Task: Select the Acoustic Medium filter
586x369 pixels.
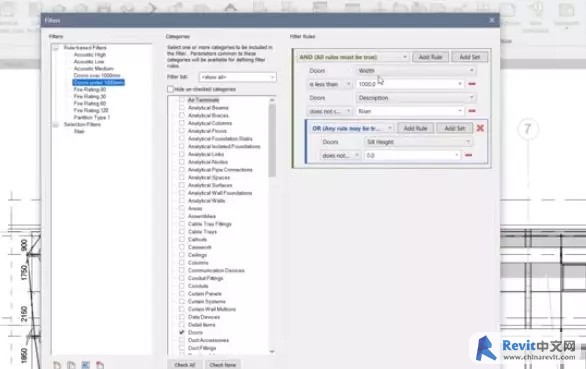Action: [93, 68]
